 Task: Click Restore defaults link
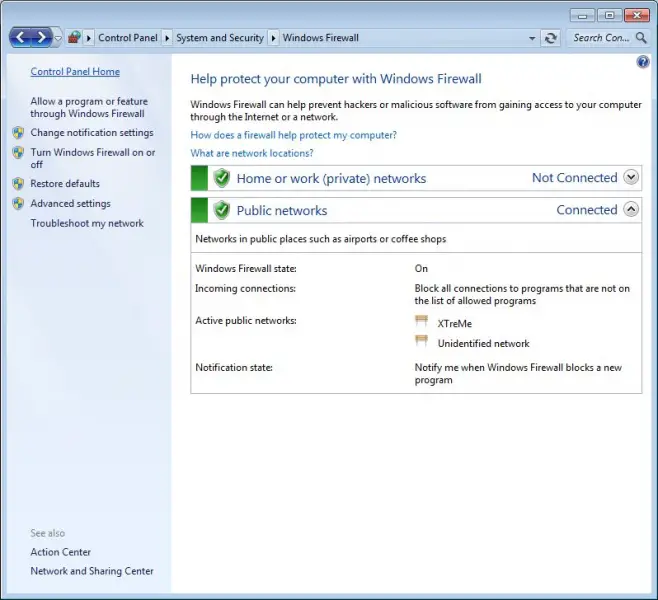65,183
